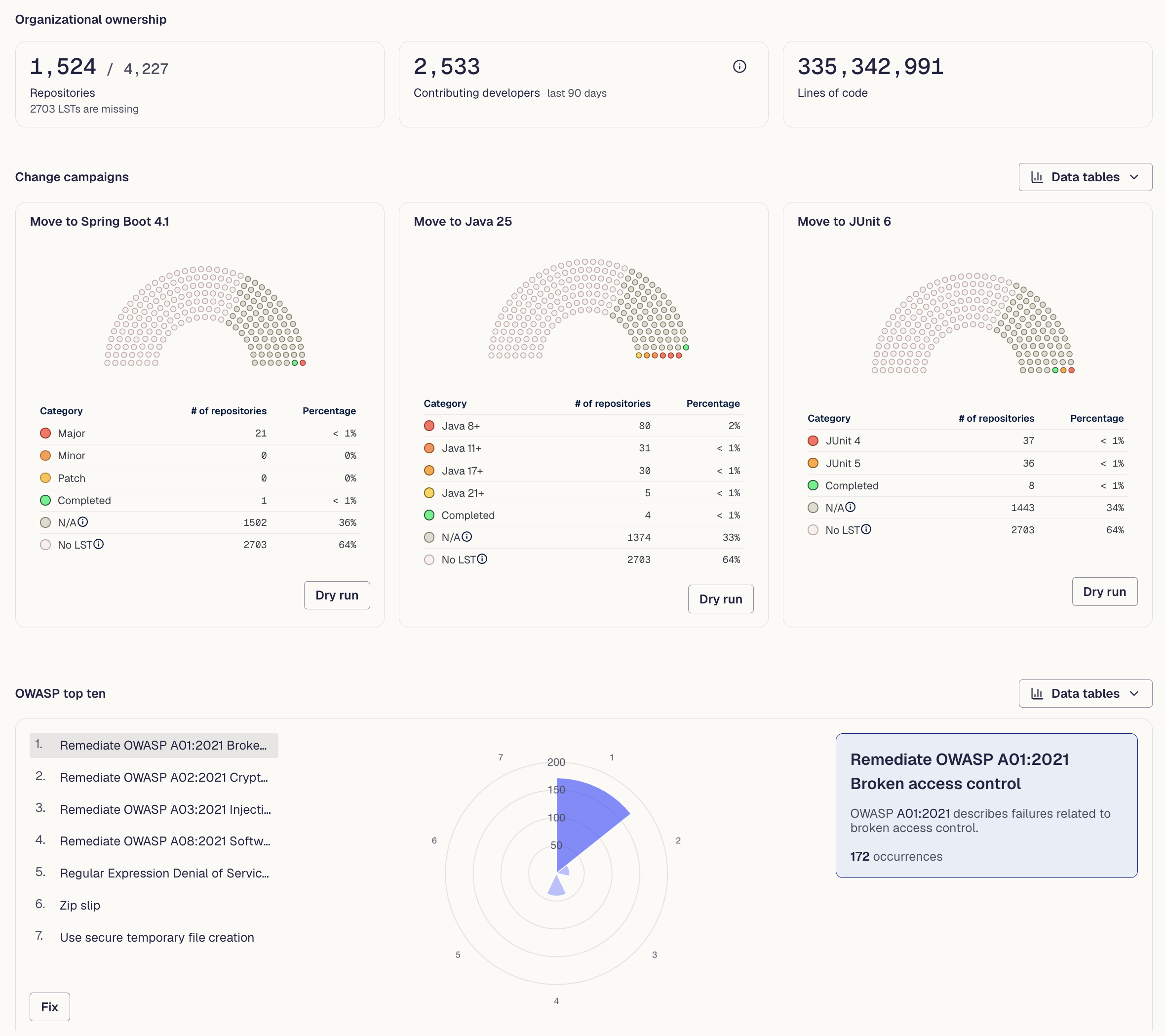
Task: Click Java 17+ row label
Action: pos(462,471)
